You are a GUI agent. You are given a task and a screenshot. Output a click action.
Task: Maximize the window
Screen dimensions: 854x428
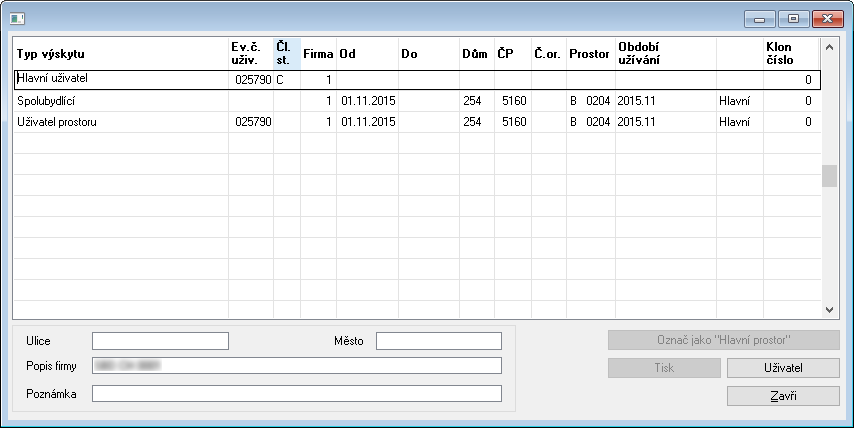click(x=794, y=19)
